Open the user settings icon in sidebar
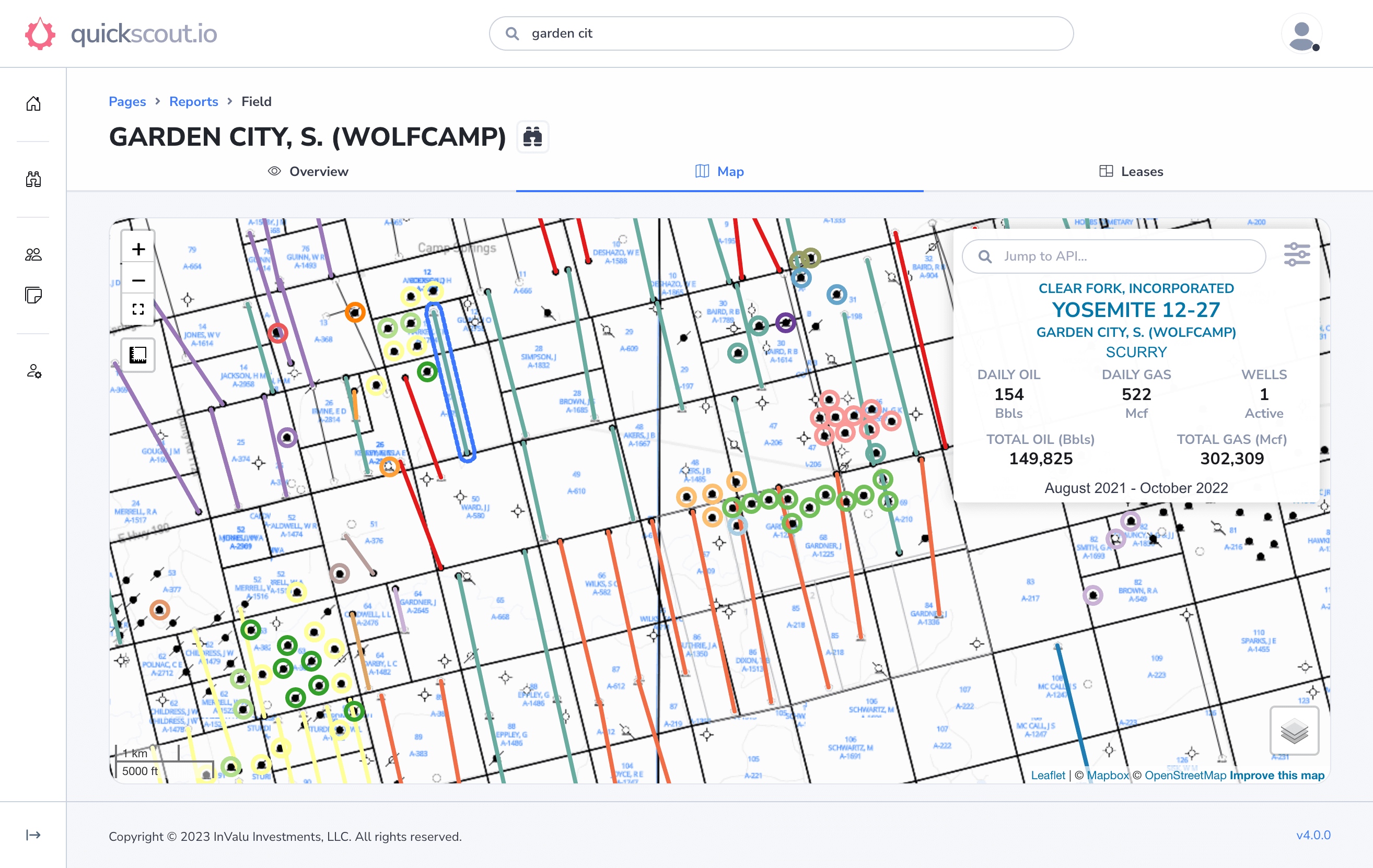 point(33,372)
